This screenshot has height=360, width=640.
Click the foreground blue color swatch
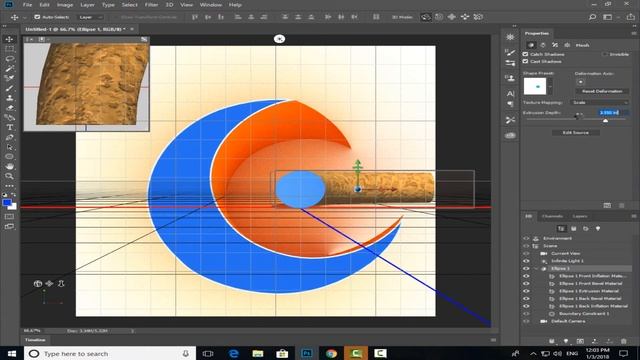tap(7, 203)
